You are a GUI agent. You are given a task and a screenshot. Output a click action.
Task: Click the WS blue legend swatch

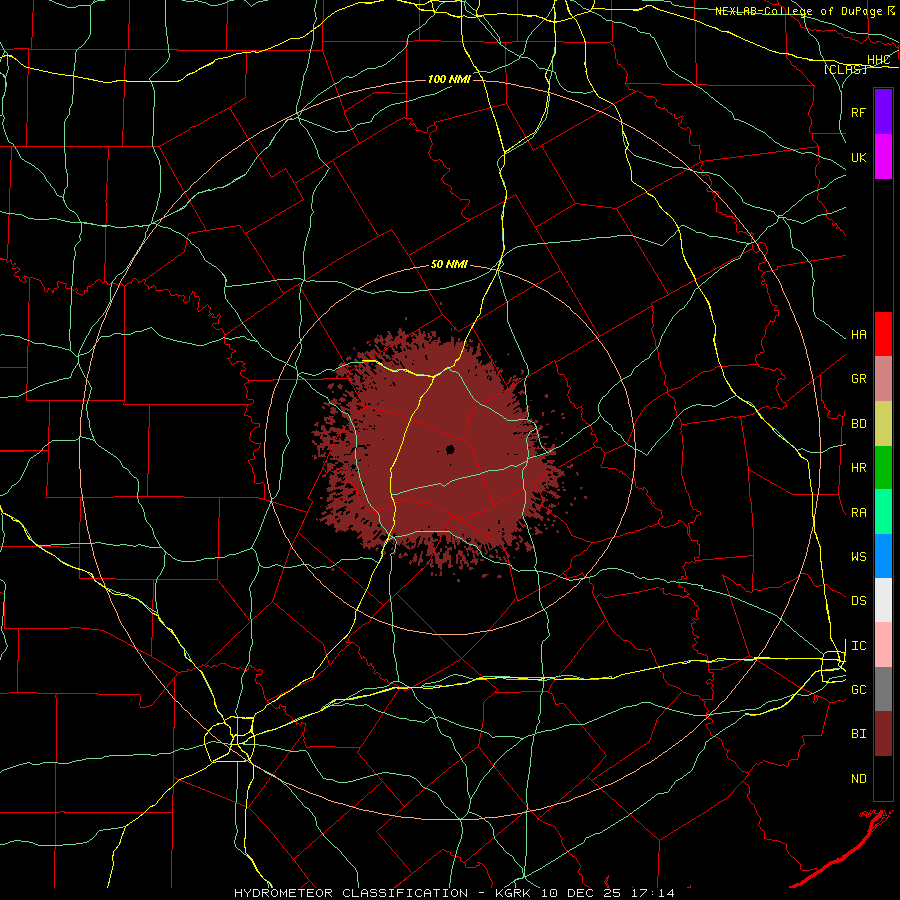pos(883,556)
